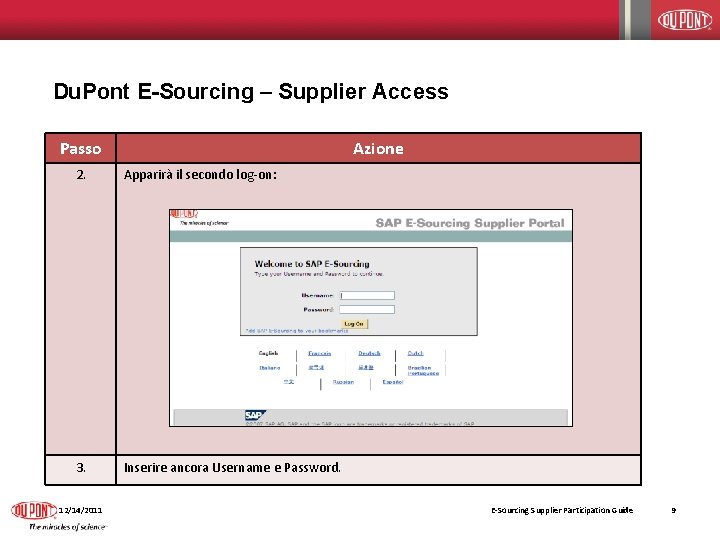
Task: Click text 'Inserire ancora Username e Password.'
Action: click(x=232, y=467)
